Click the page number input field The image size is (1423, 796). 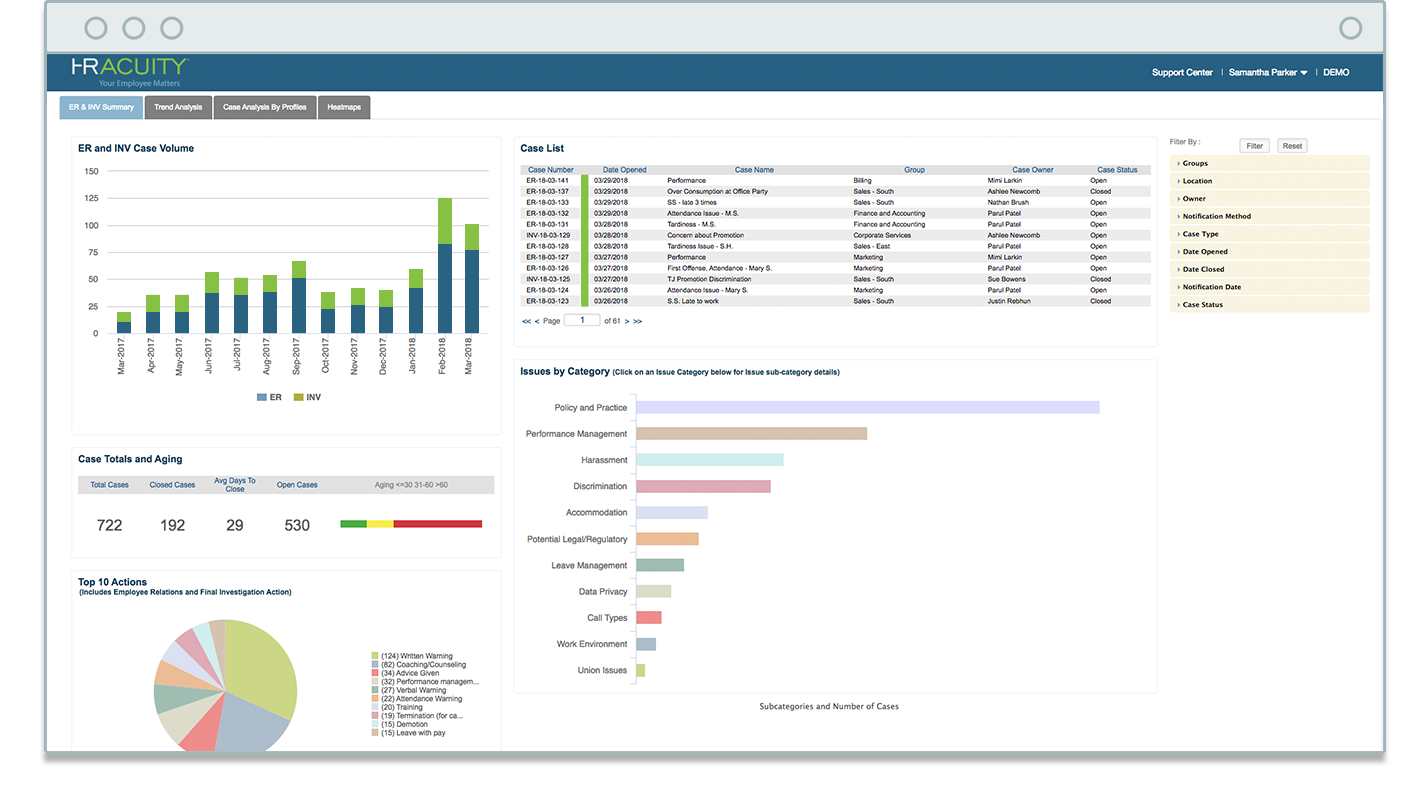(x=582, y=320)
